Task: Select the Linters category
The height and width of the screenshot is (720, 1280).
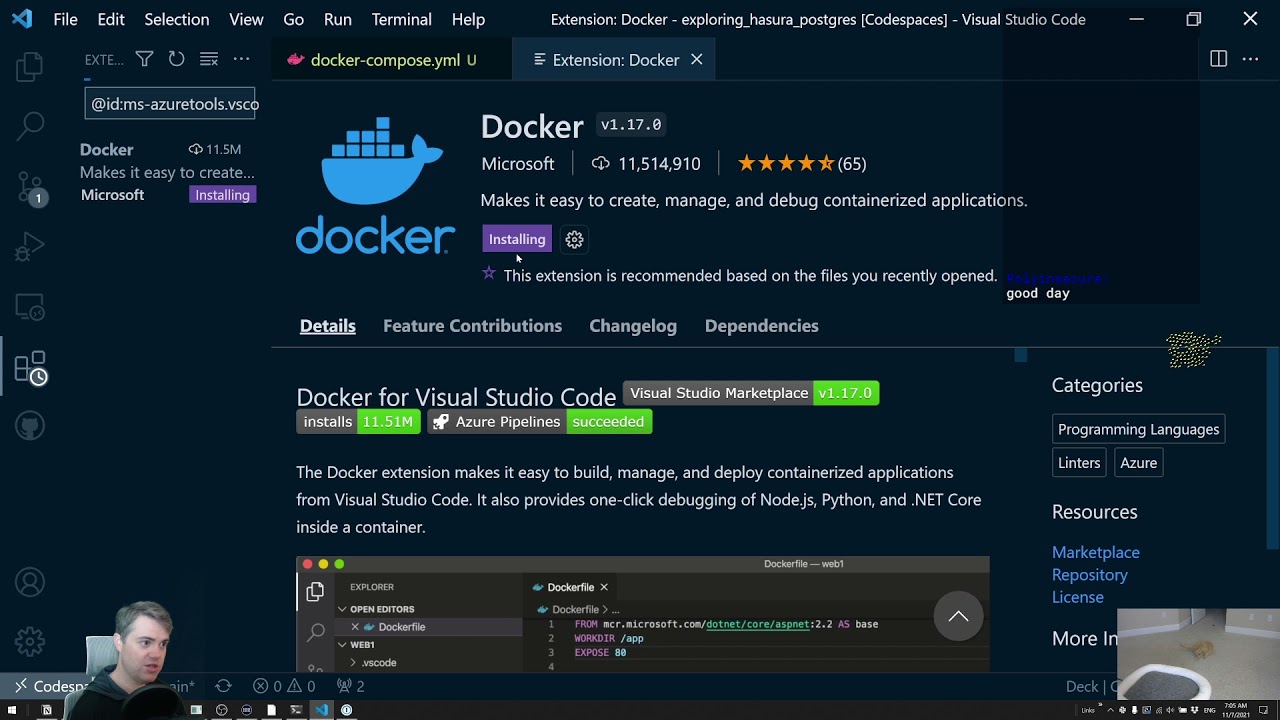Action: (x=1079, y=463)
